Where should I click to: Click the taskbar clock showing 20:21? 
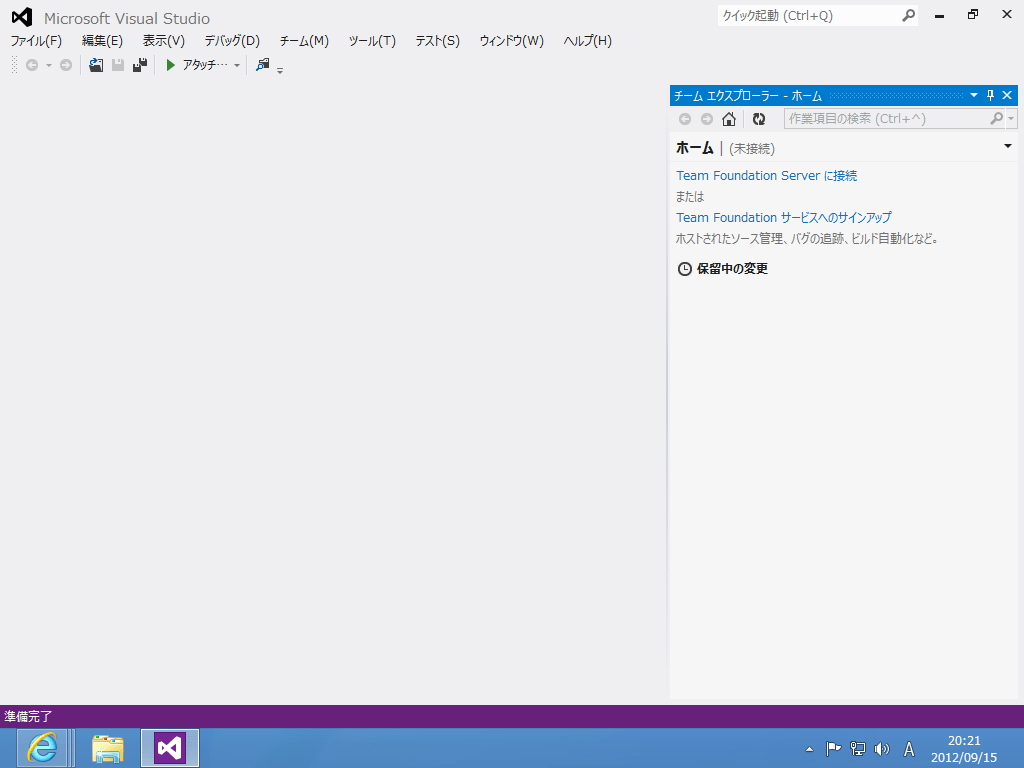tap(964, 749)
